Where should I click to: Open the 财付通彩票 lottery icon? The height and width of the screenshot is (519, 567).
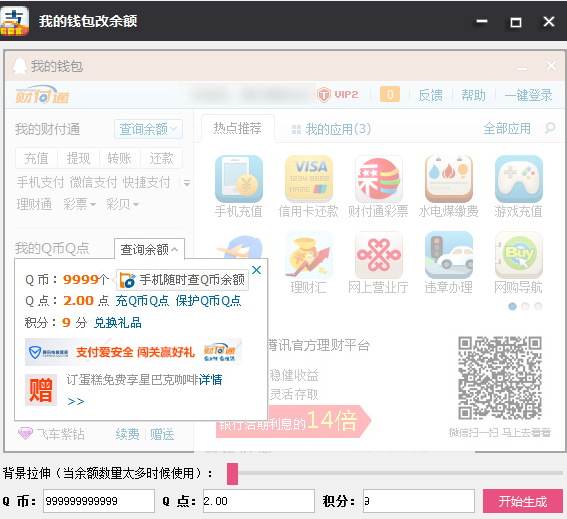point(379,179)
